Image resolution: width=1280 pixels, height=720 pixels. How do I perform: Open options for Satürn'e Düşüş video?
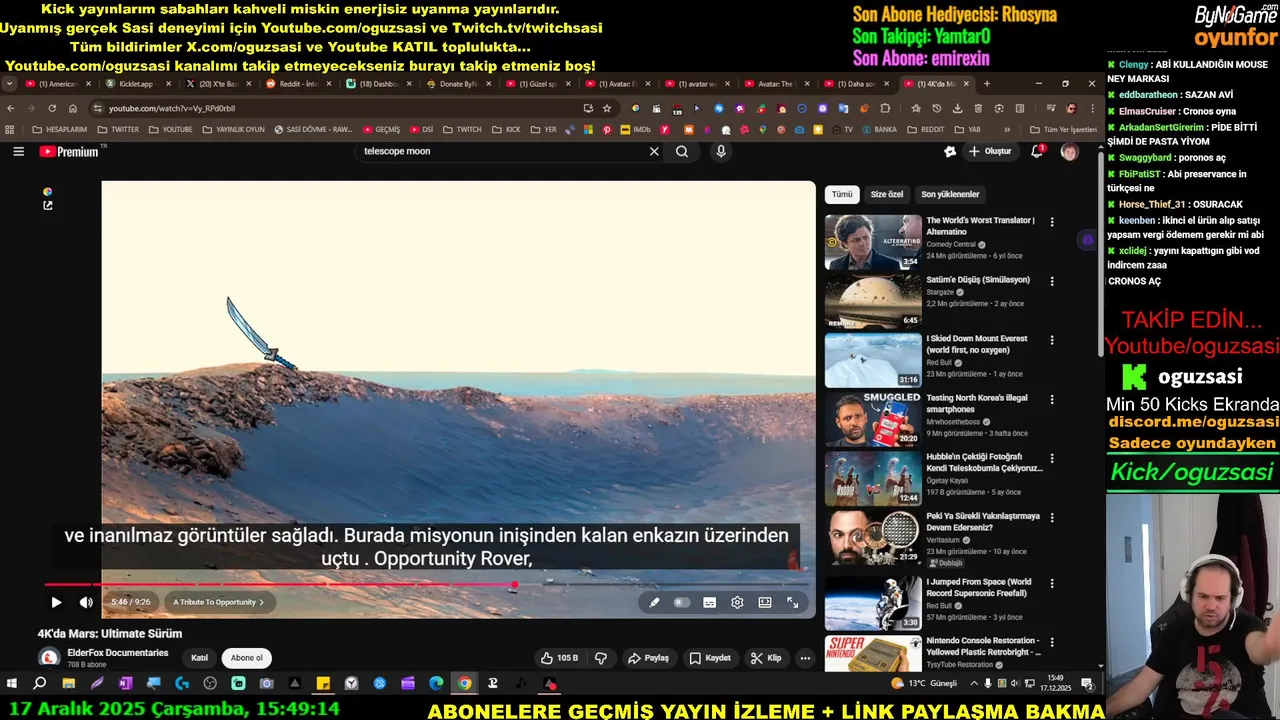pos(1051,281)
